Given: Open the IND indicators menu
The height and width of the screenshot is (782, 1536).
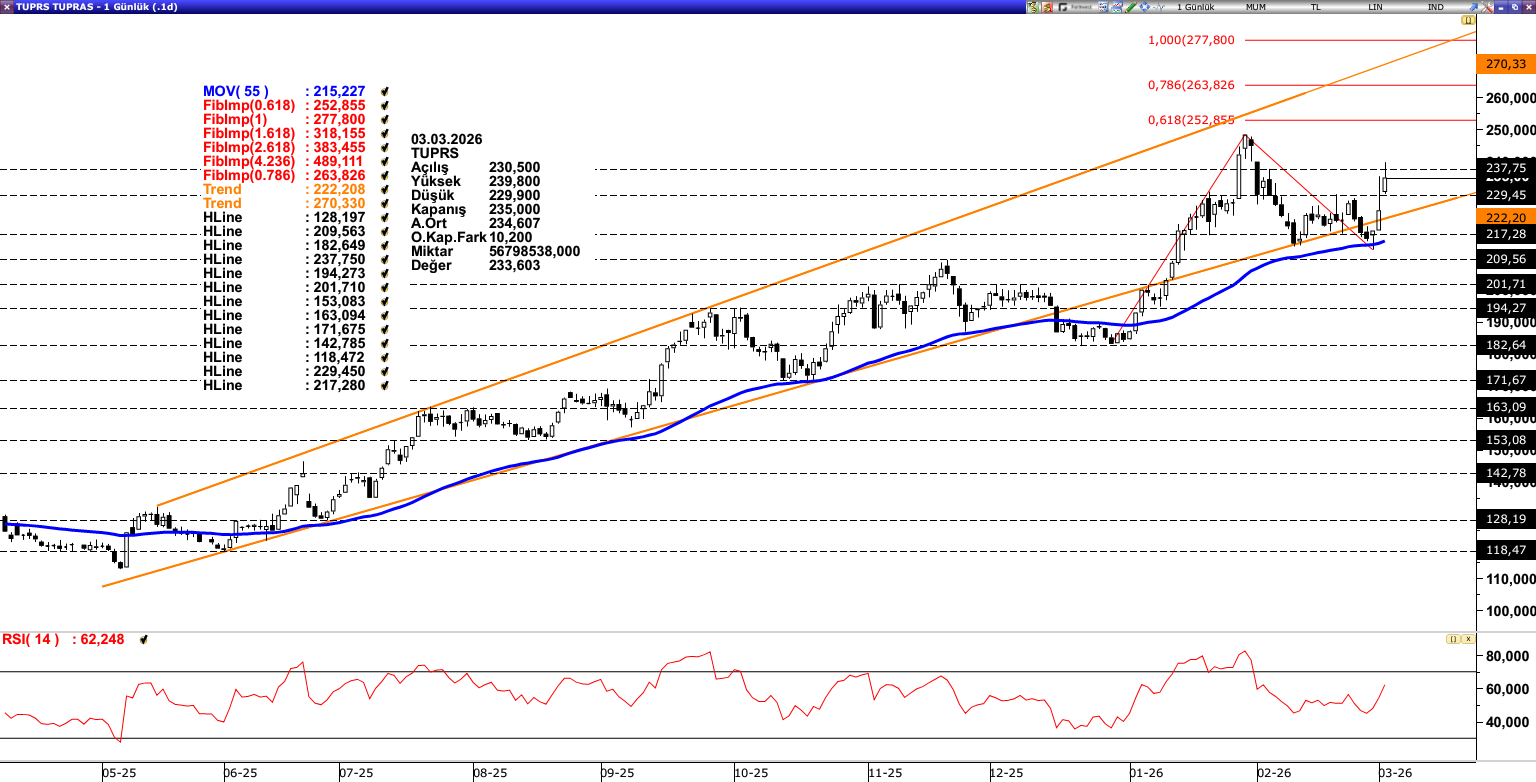Looking at the screenshot, I should 1436,7.
